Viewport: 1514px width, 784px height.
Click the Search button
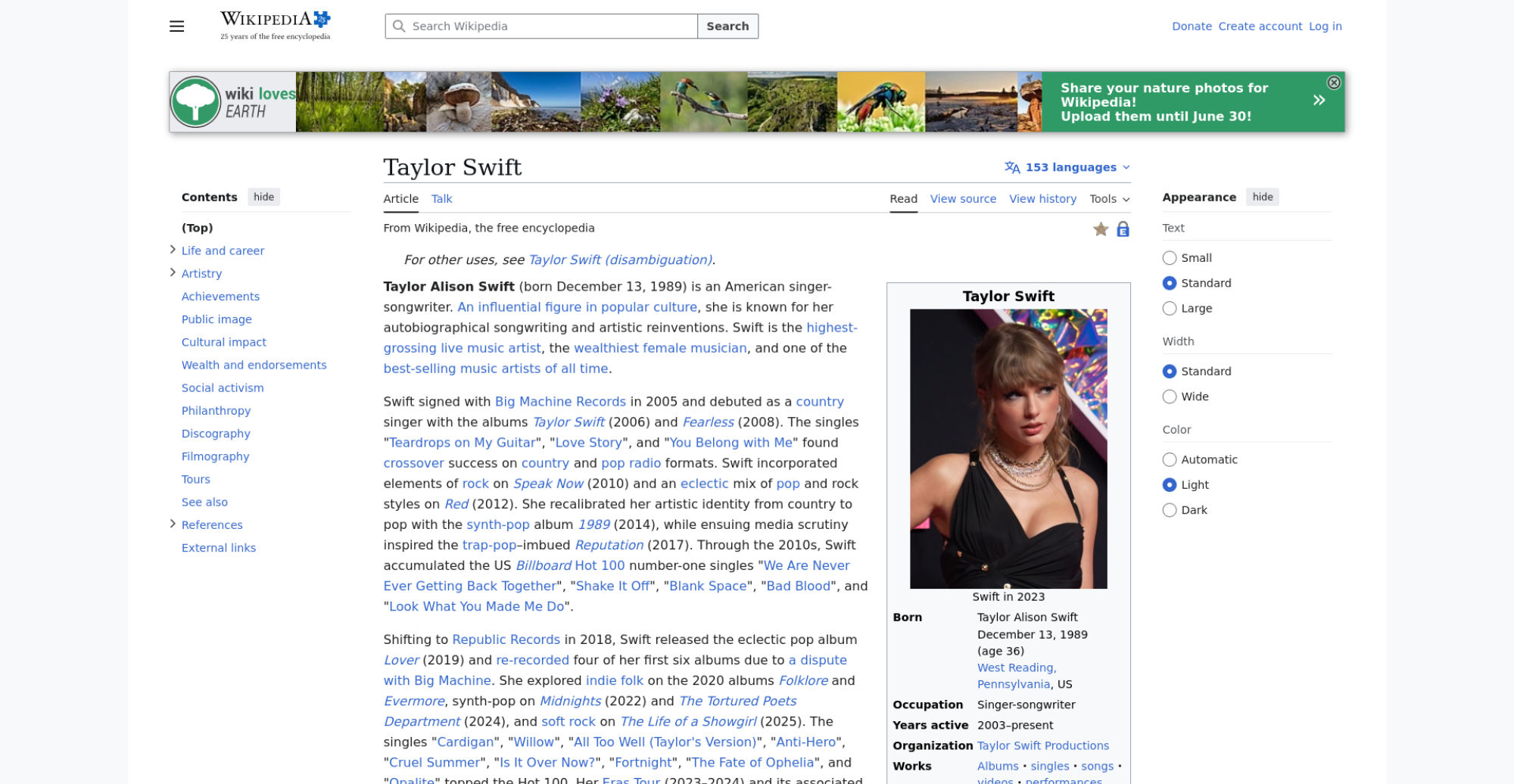point(727,26)
